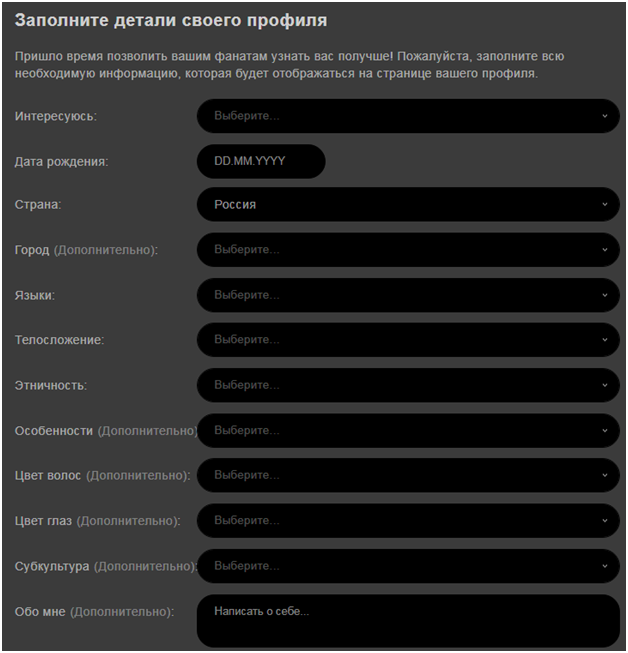Click the chevron arrow in Языки field
628x653 pixels.
(x=605, y=295)
